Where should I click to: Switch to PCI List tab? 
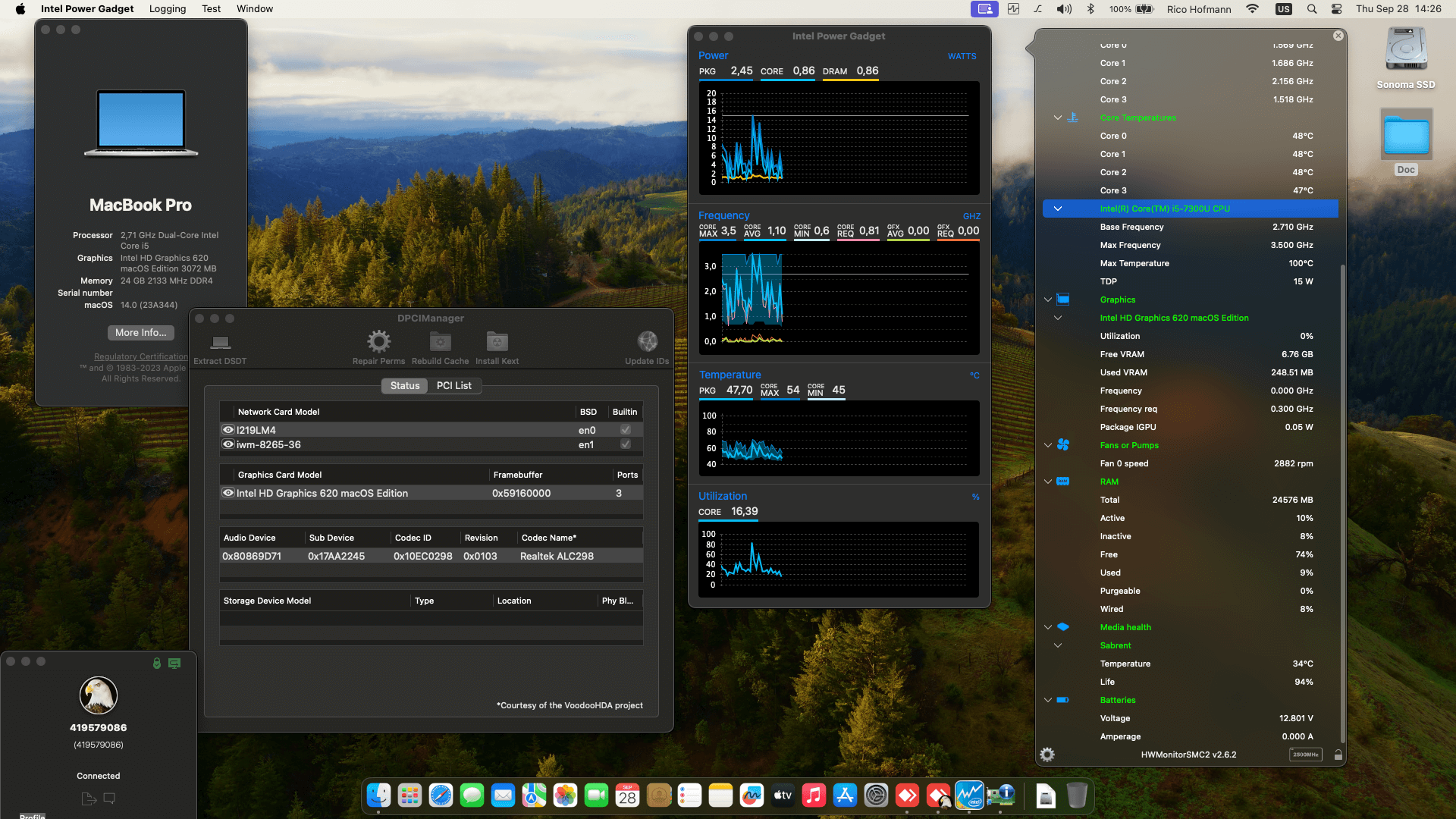coord(453,386)
